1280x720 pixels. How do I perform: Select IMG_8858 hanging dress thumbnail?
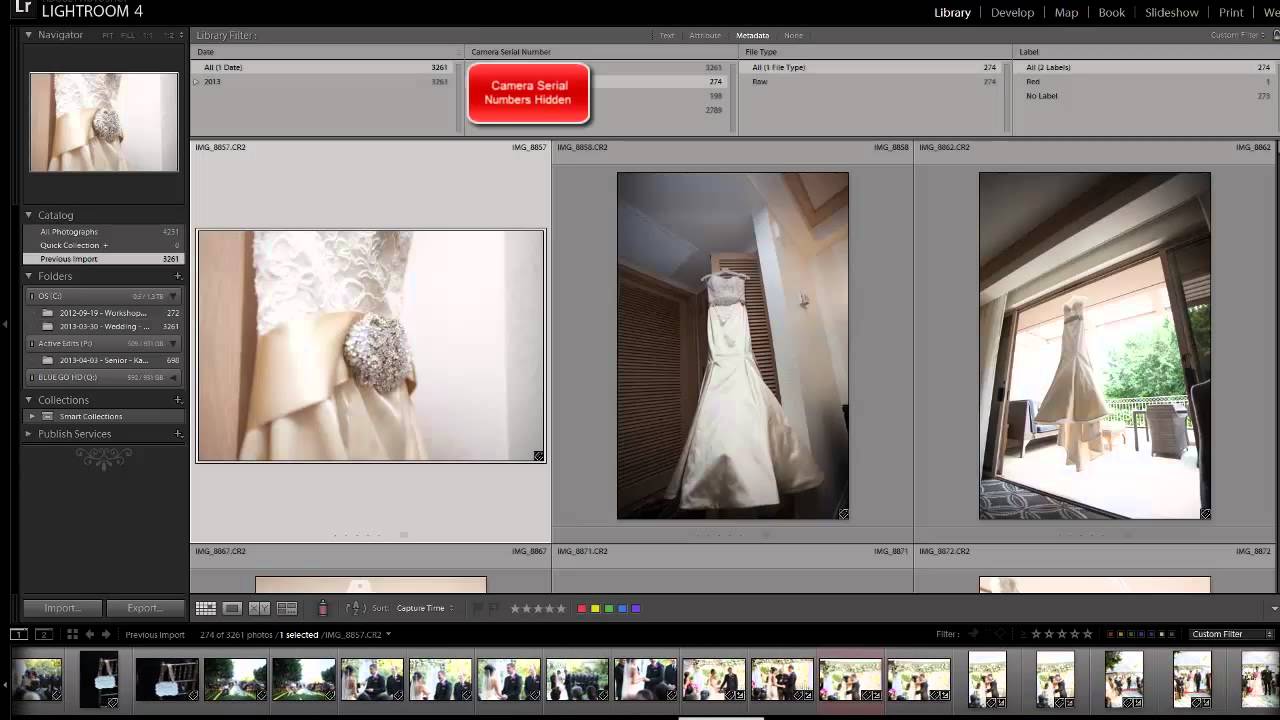(x=733, y=346)
